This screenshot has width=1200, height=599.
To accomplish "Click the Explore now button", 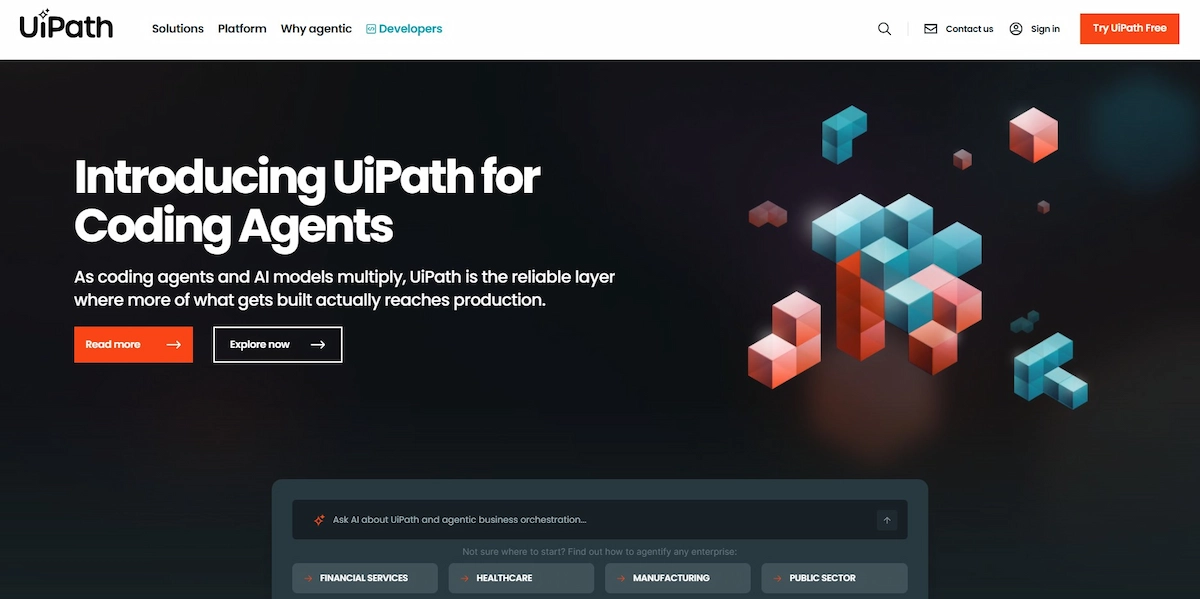I will click(x=278, y=344).
